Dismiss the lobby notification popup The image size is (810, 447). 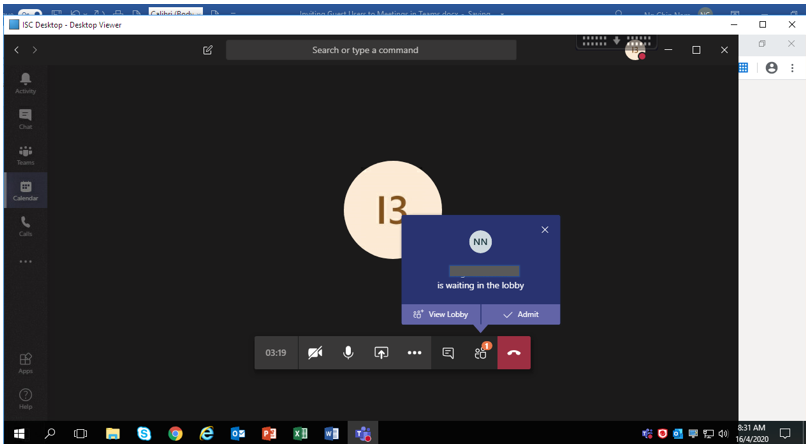point(544,230)
